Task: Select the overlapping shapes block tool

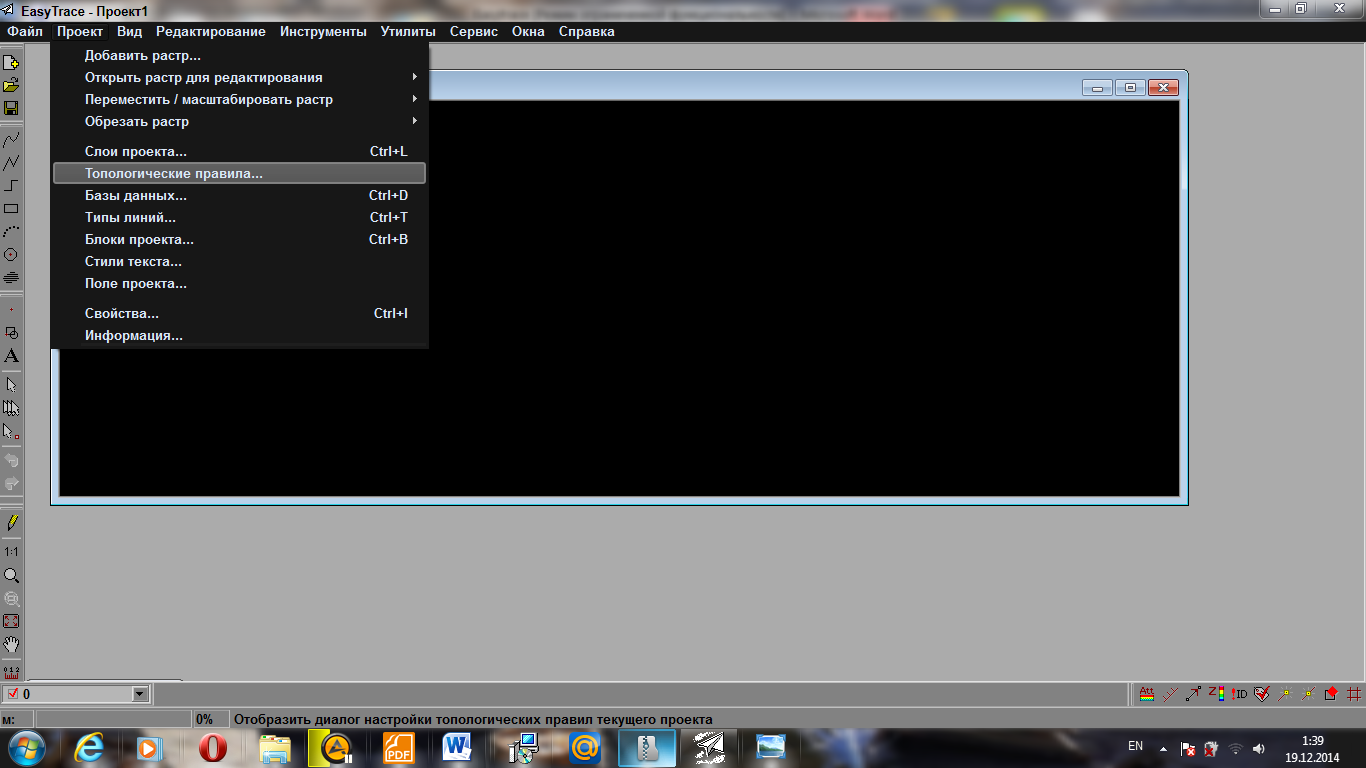Action: (11, 332)
